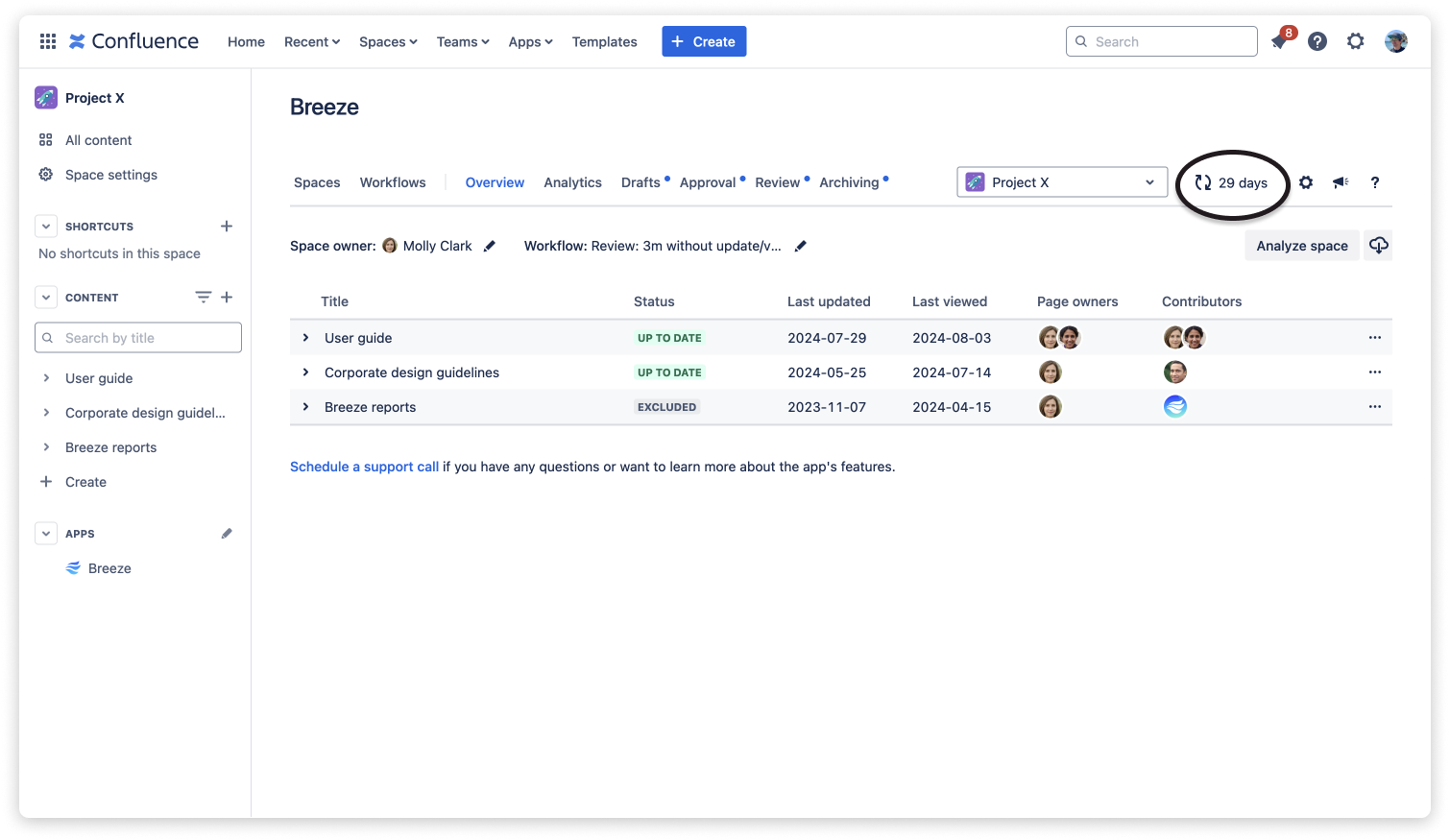Focus the top Search field

[1162, 41]
